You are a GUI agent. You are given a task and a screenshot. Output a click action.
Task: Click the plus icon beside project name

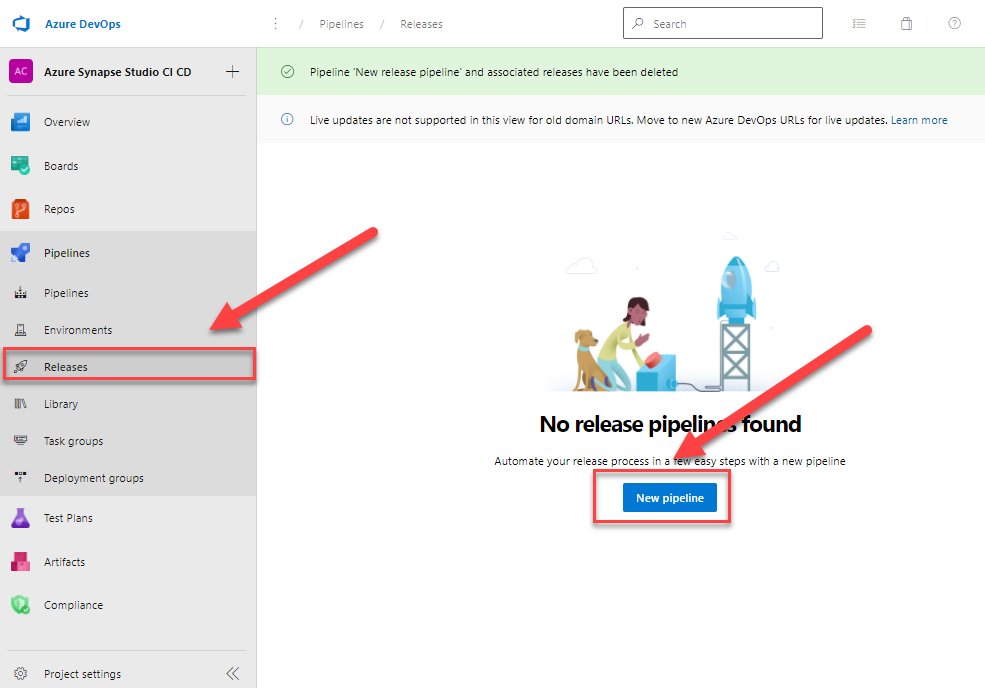(232, 72)
